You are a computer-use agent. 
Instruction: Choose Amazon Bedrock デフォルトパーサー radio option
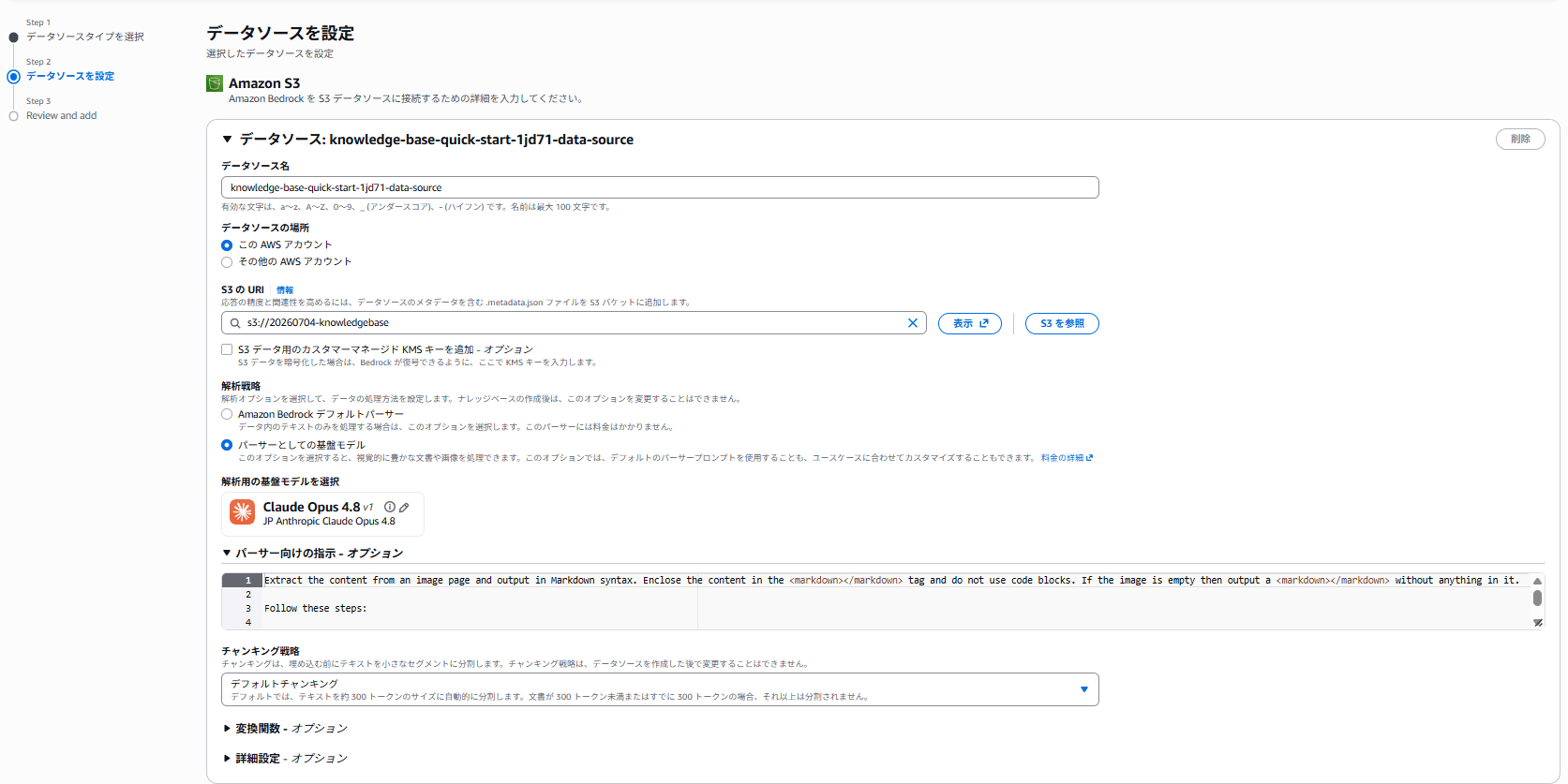click(227, 414)
